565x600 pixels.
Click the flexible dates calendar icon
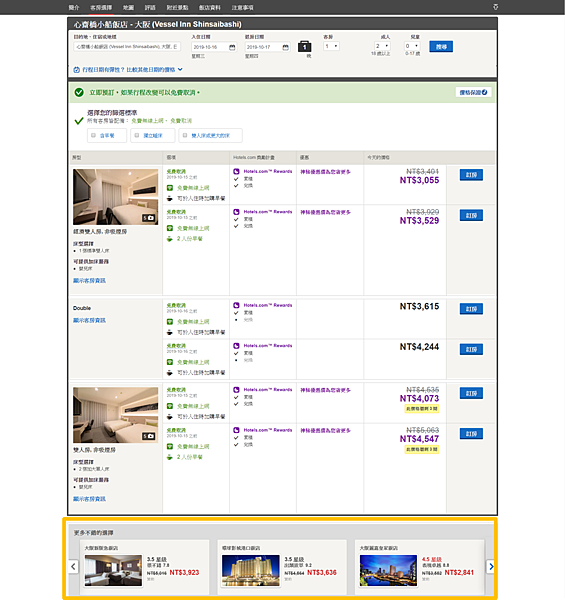[77, 70]
